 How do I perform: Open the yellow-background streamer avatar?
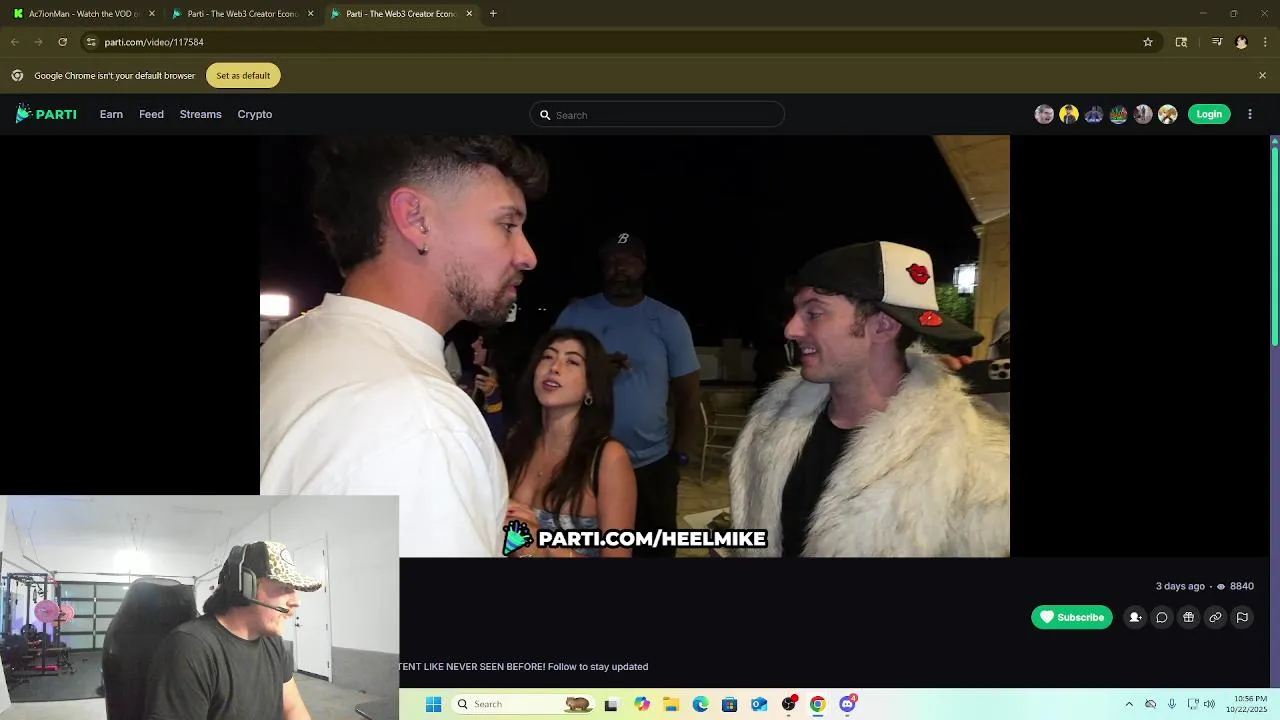click(x=1069, y=114)
